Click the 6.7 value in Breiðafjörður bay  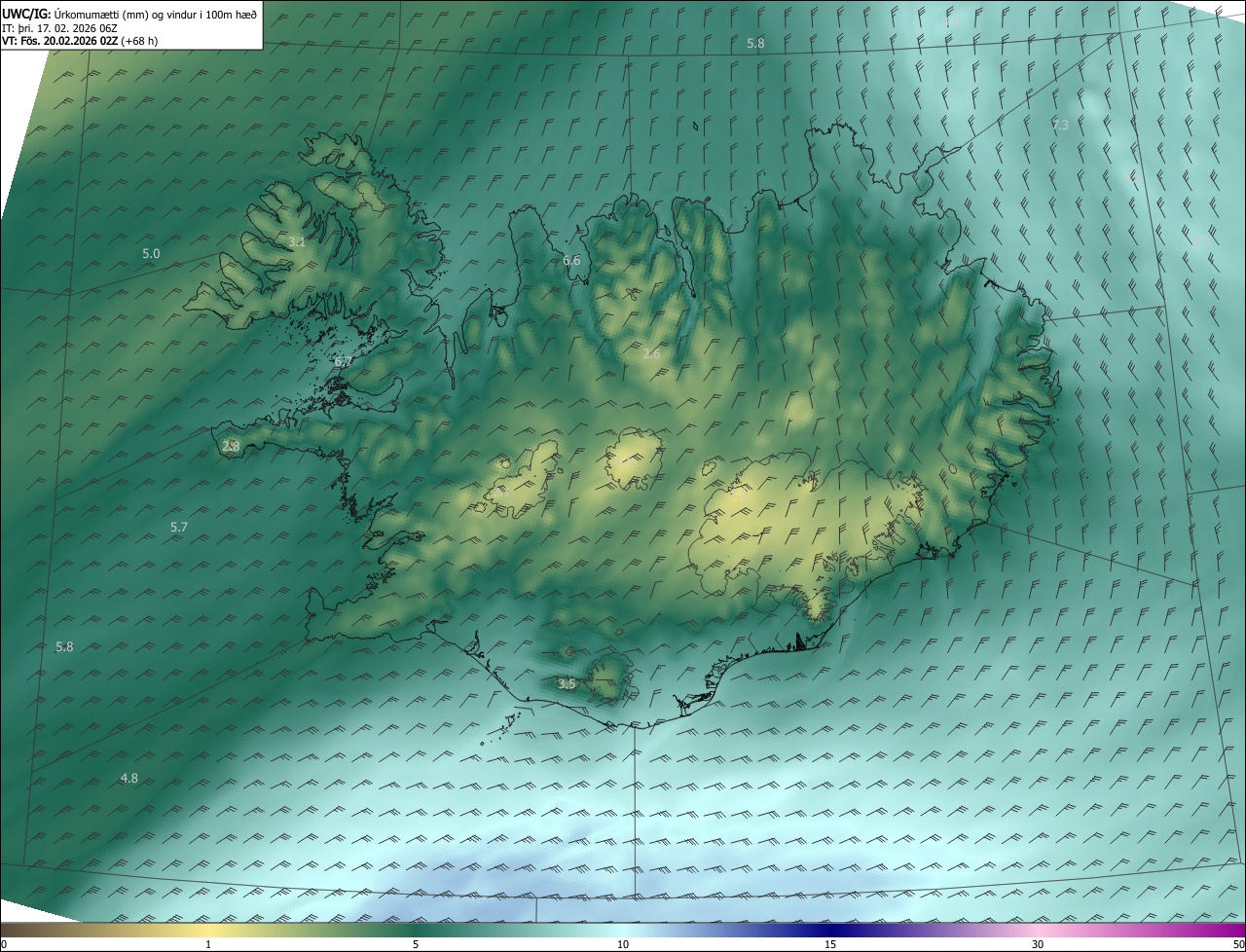343,361
